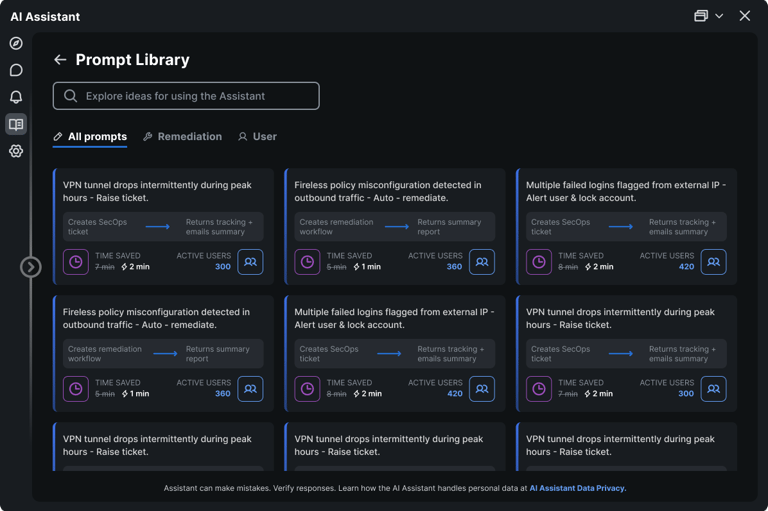Go back using the arrow beside Prompt Library
Screen dimensions: 768x511
coord(60,60)
